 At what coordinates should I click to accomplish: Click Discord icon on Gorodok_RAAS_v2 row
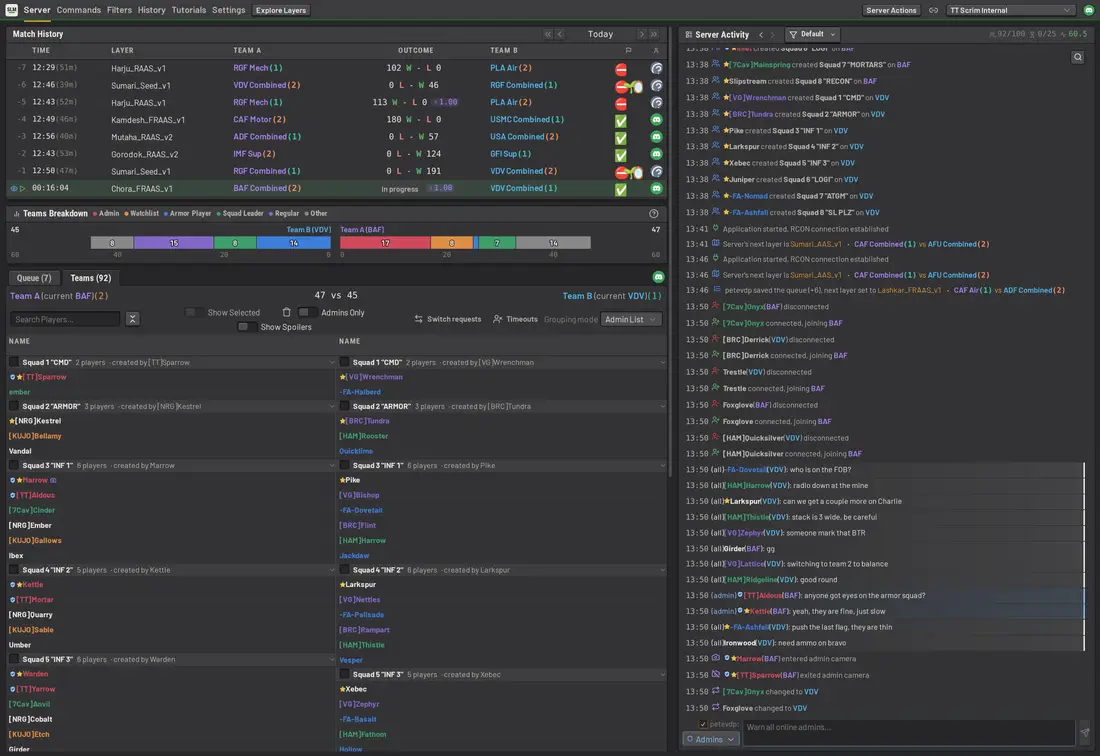click(x=656, y=154)
